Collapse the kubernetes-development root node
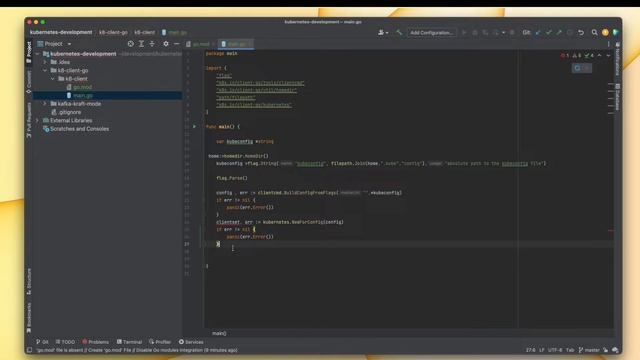The height and width of the screenshot is (360, 640). (x=38, y=54)
